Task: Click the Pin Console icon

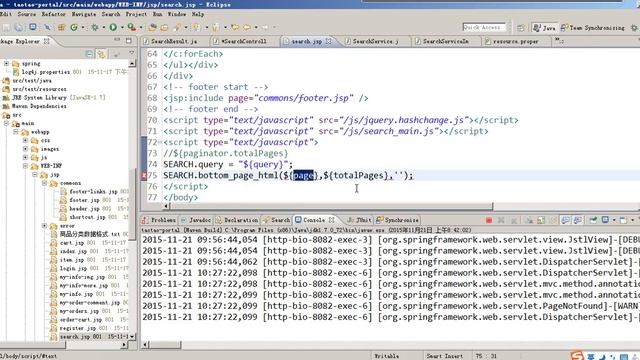Action: coord(593,220)
